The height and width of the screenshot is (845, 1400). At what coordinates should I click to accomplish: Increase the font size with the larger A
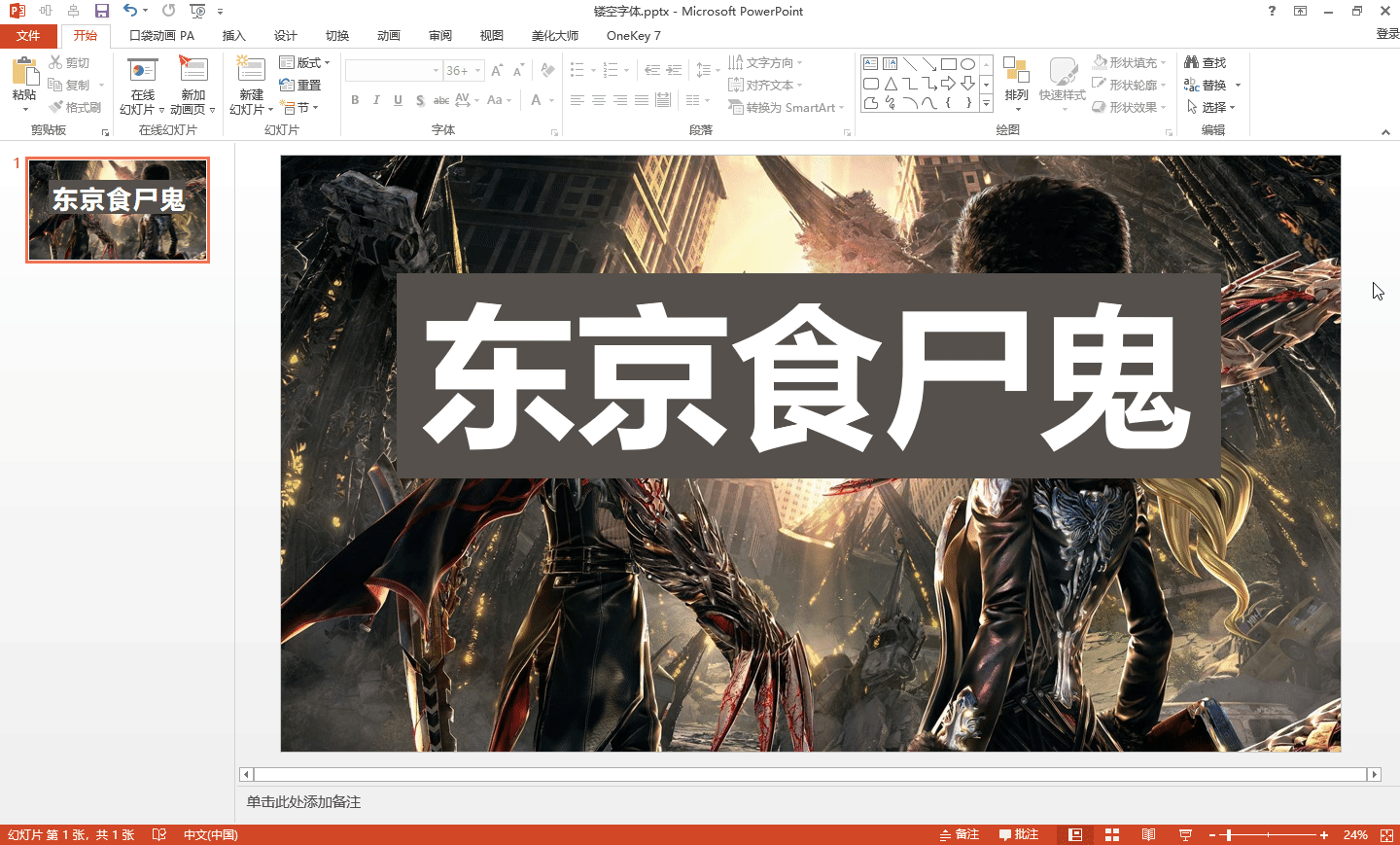pyautogui.click(x=498, y=71)
